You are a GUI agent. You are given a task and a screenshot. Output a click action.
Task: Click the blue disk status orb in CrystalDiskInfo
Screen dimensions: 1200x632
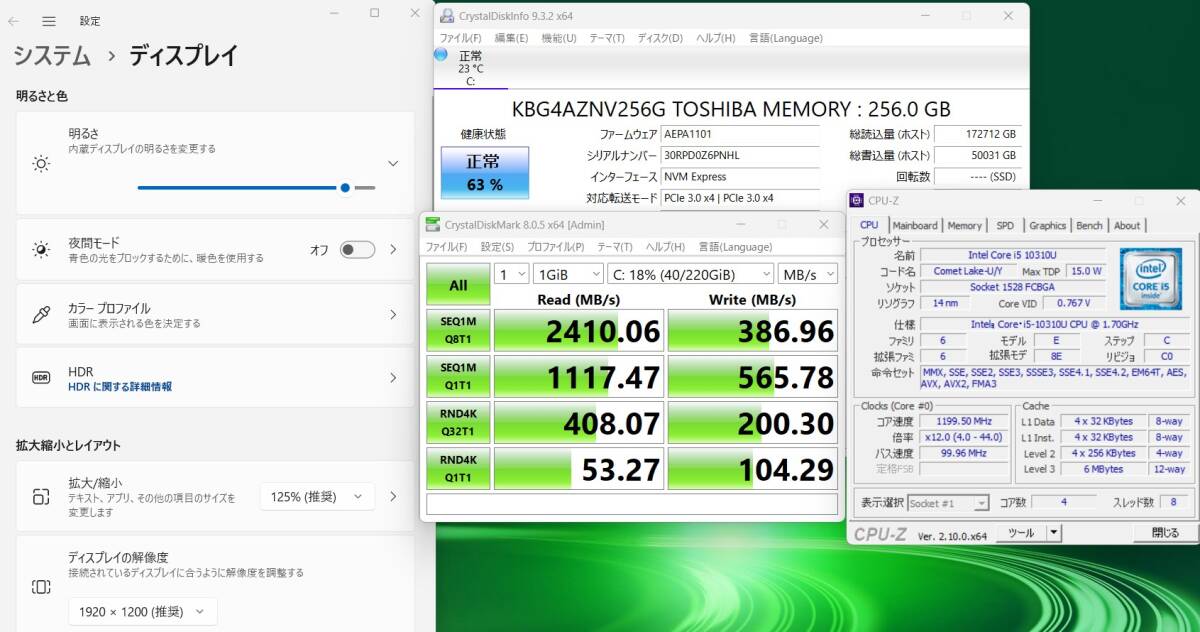pos(441,54)
